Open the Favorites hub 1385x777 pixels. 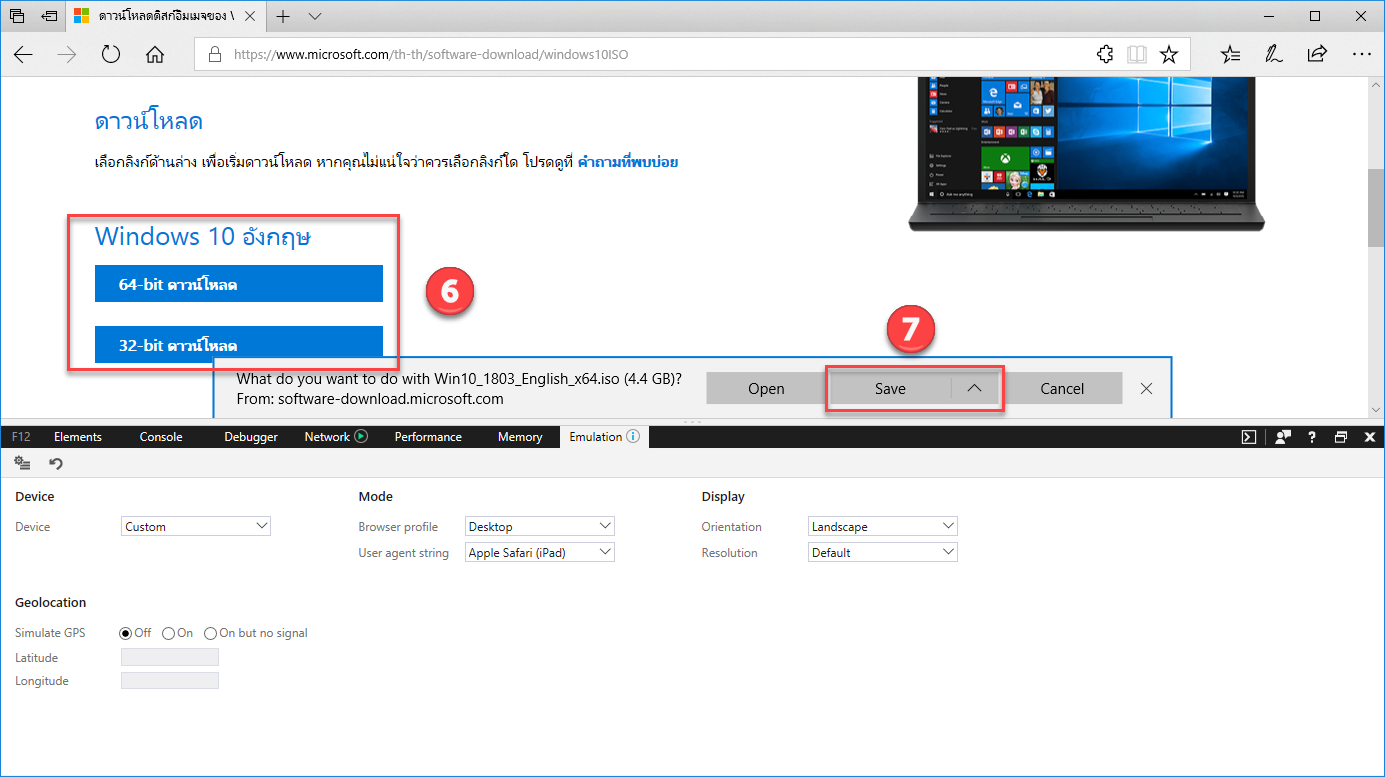(x=1231, y=55)
